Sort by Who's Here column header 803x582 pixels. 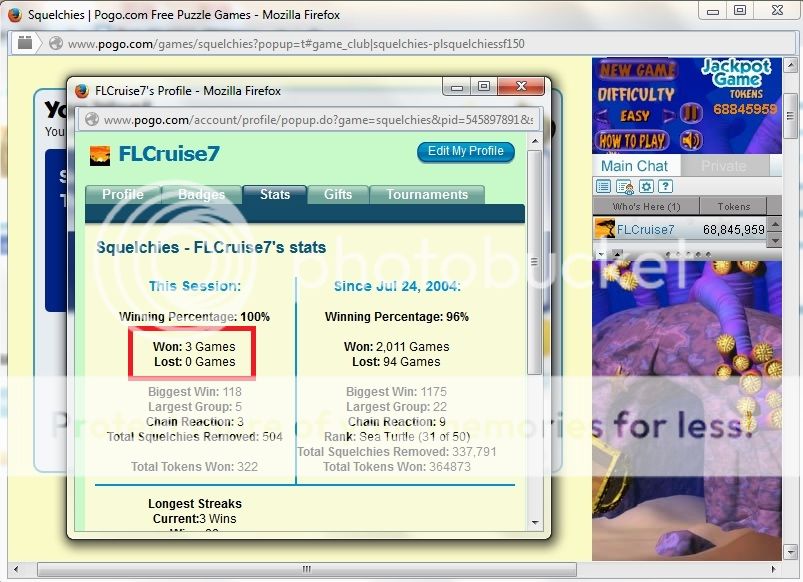click(x=646, y=206)
